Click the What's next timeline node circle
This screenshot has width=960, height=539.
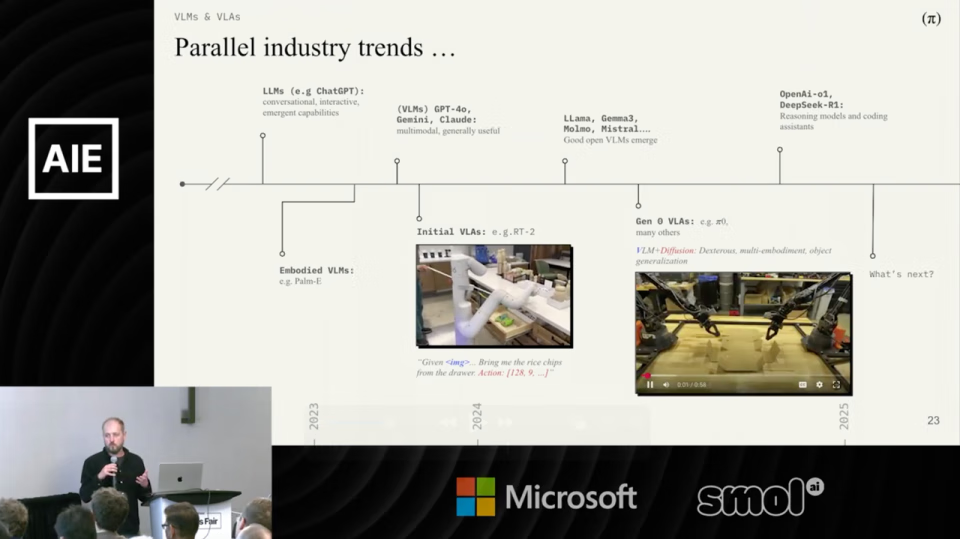873,256
